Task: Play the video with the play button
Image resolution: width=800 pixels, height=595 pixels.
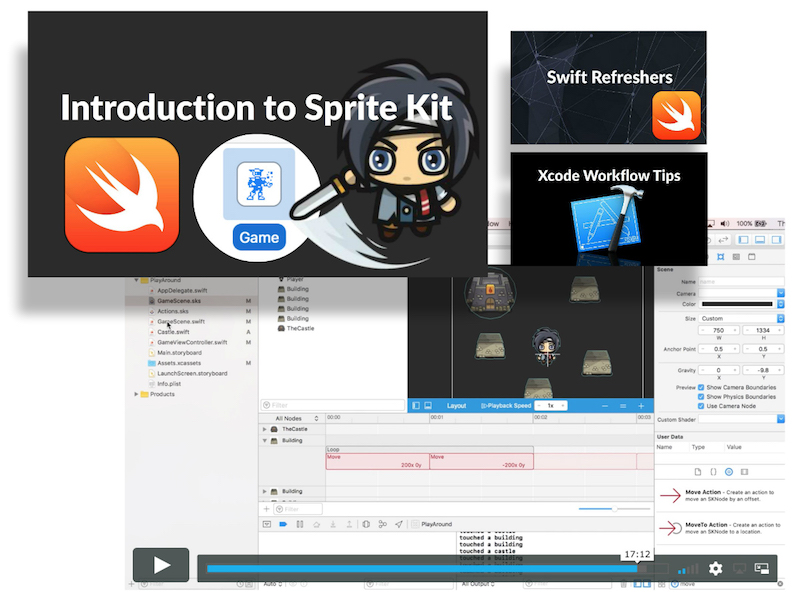Action: point(161,564)
